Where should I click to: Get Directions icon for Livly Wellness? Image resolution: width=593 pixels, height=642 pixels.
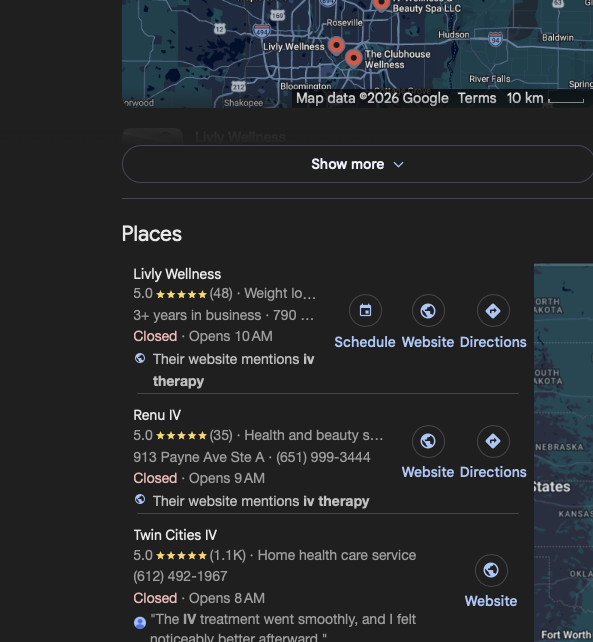click(493, 310)
